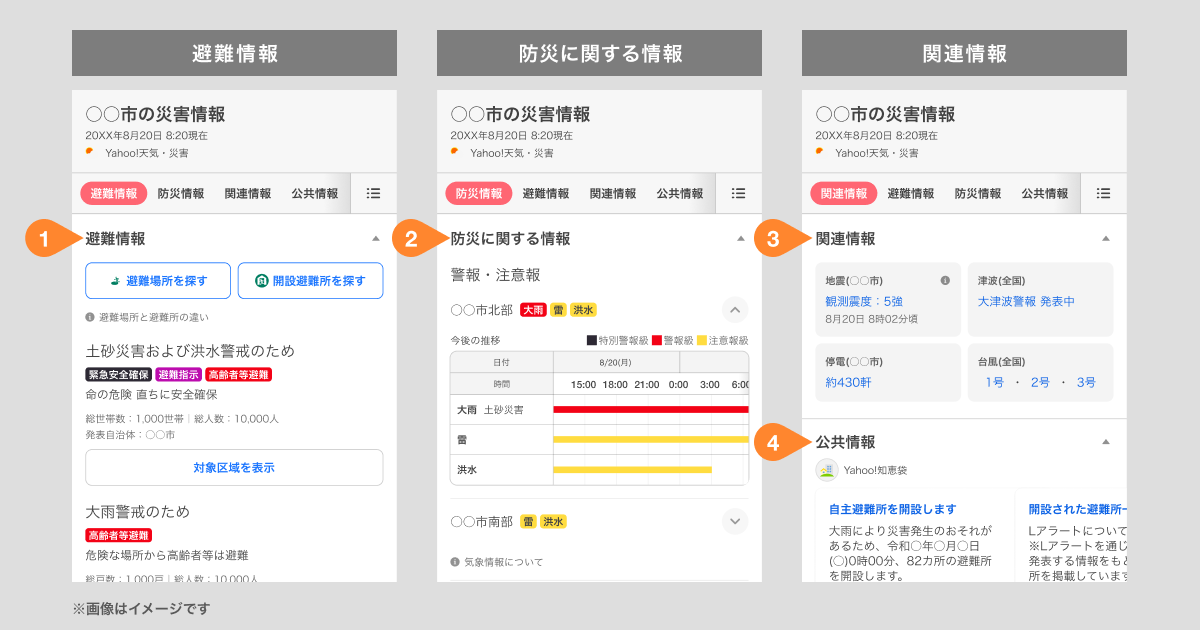Collapse the 関連情報 section arrow
The image size is (1200, 630).
coord(1106,238)
